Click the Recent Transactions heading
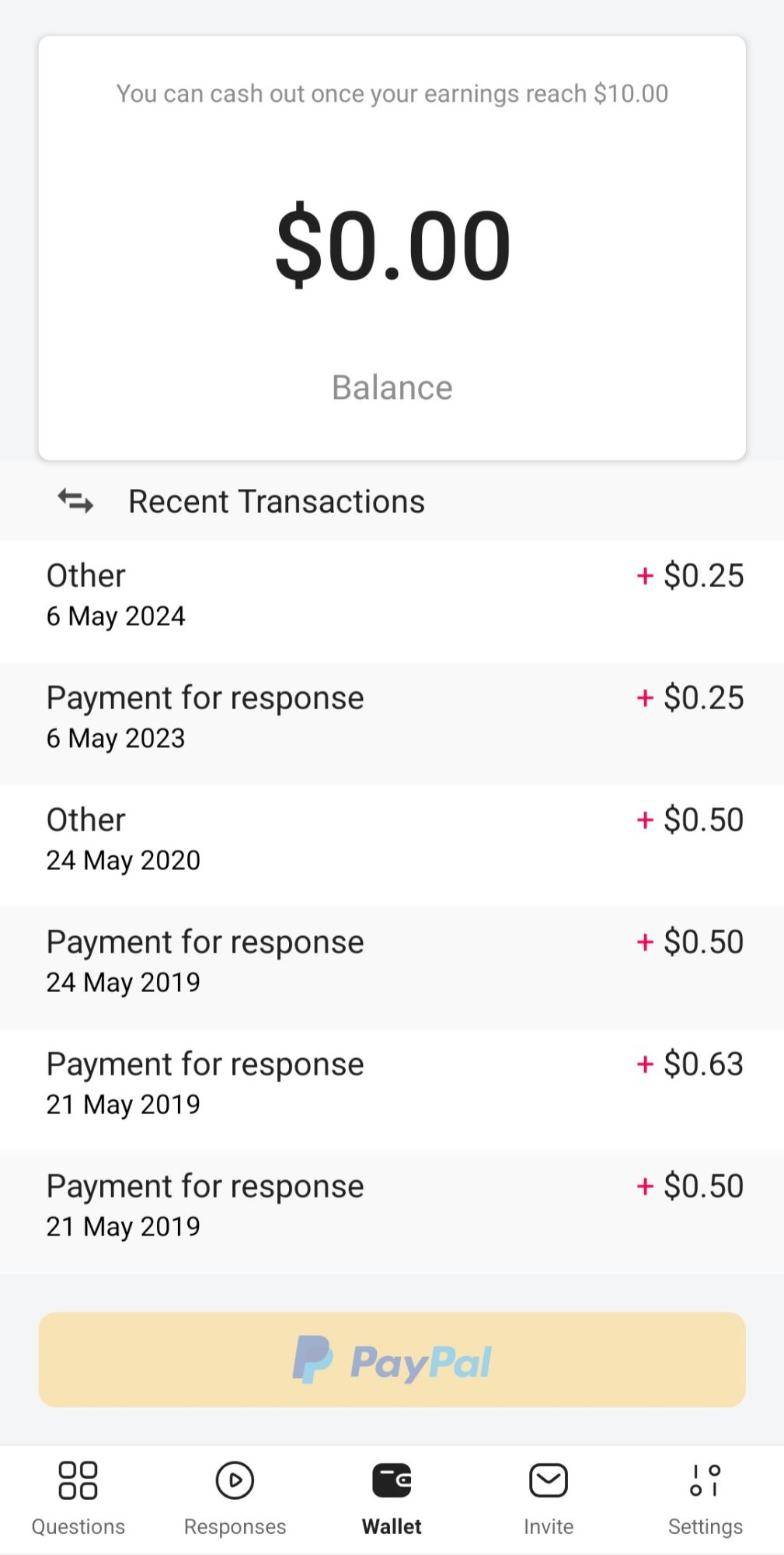784x1555 pixels. (277, 501)
